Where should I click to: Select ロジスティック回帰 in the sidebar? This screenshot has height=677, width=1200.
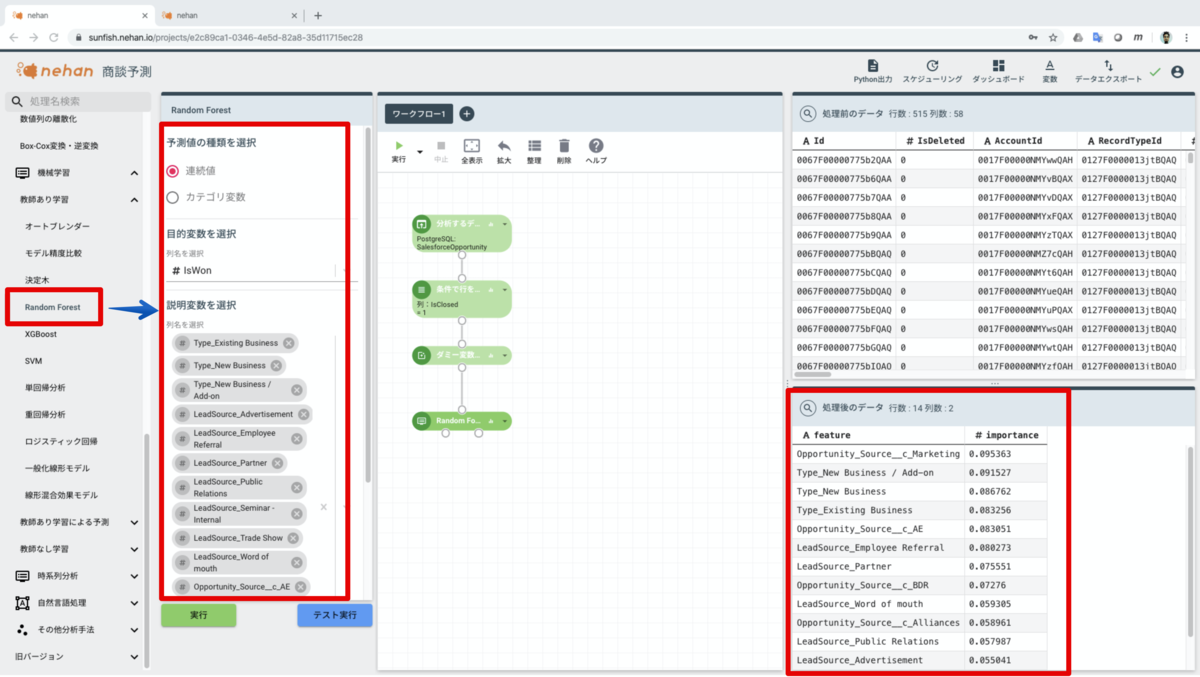tap(61, 441)
